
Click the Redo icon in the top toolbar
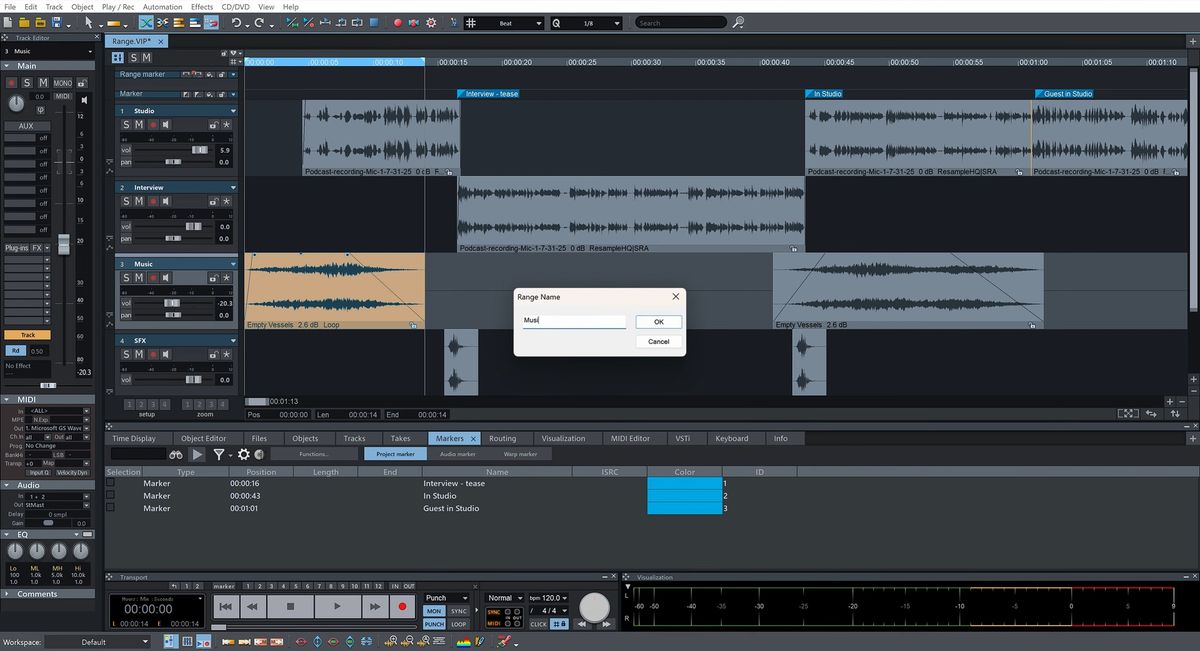(259, 23)
